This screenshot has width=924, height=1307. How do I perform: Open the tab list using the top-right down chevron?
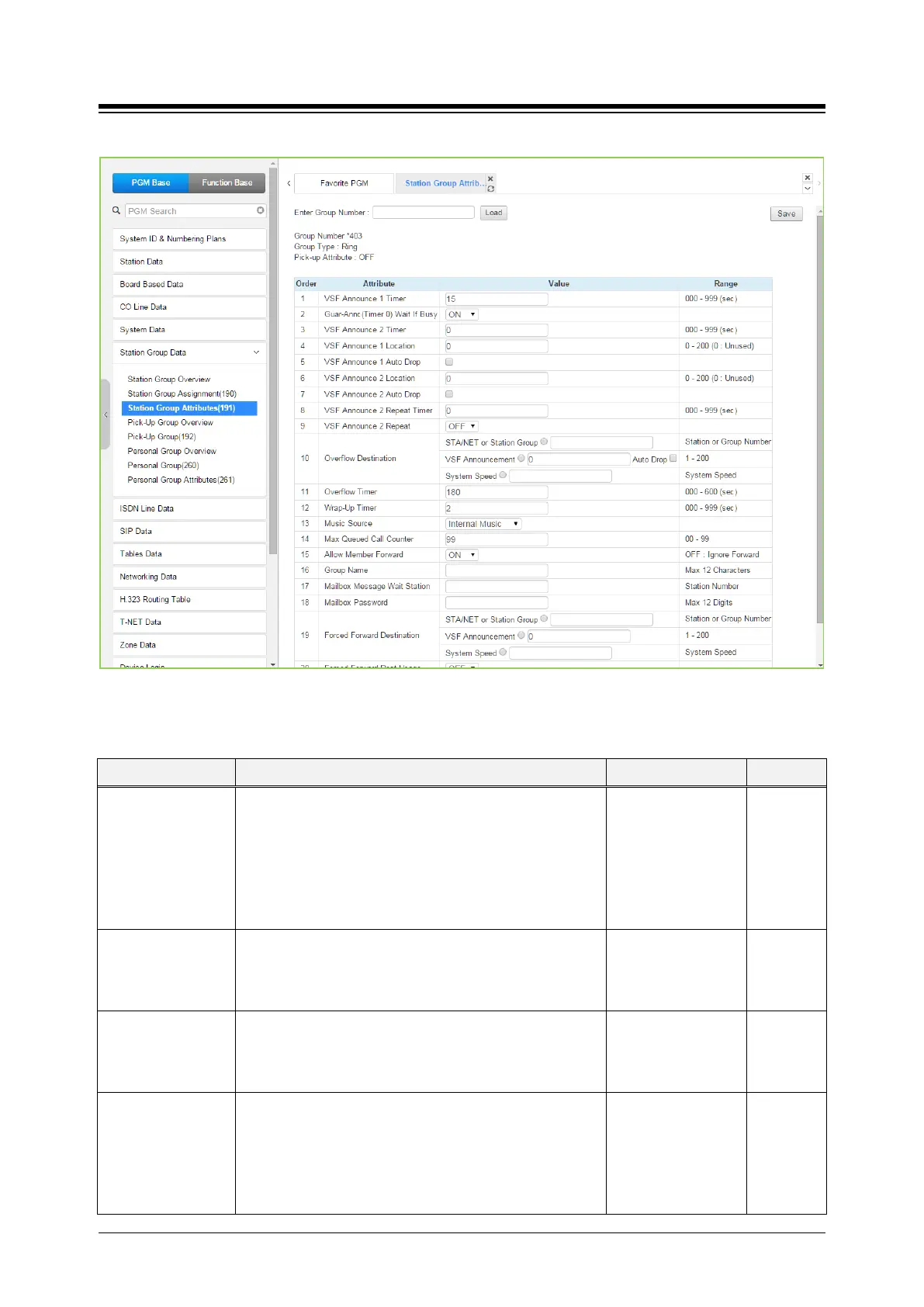(808, 189)
